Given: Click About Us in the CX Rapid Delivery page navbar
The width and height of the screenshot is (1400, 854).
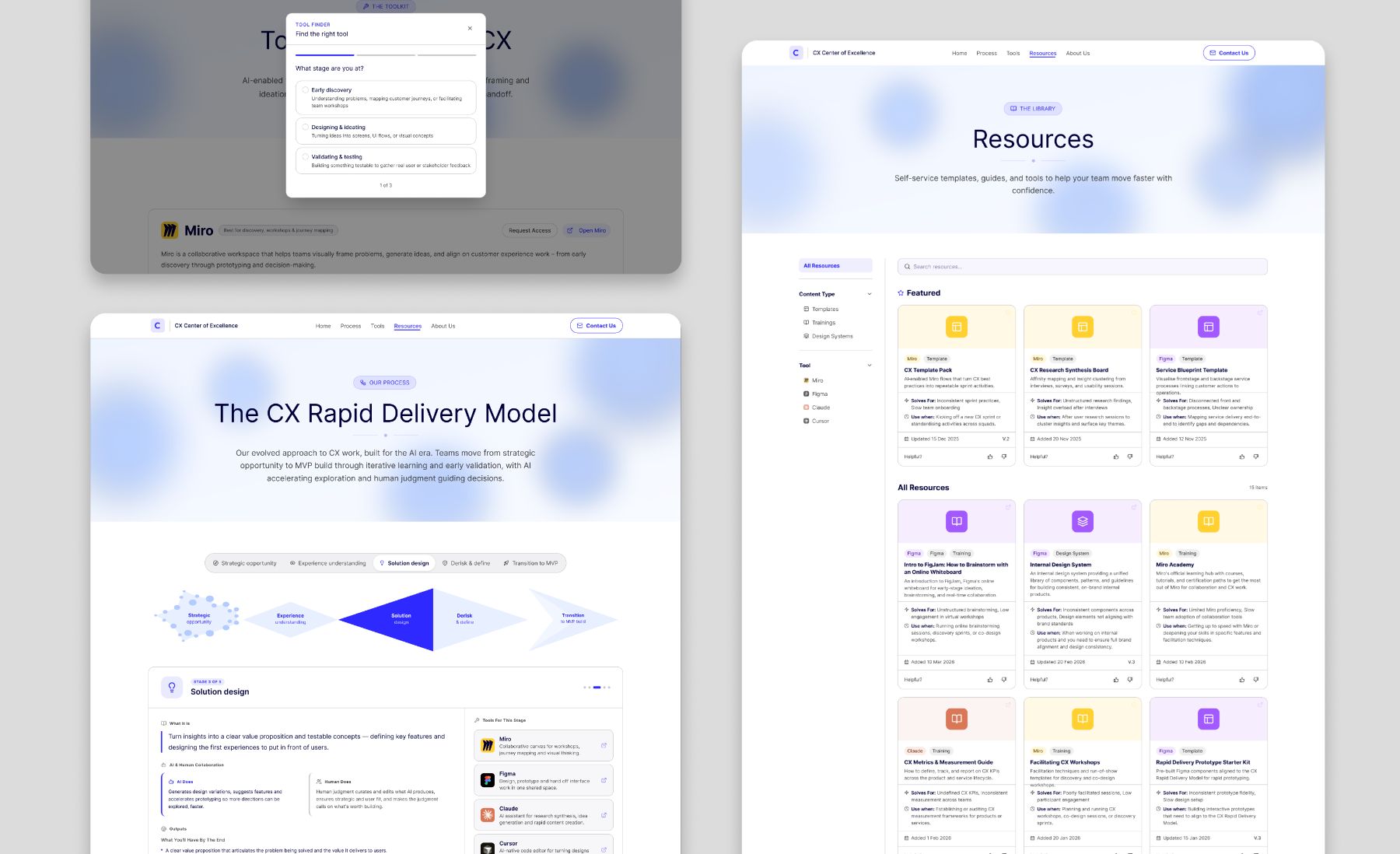Looking at the screenshot, I should click(443, 326).
